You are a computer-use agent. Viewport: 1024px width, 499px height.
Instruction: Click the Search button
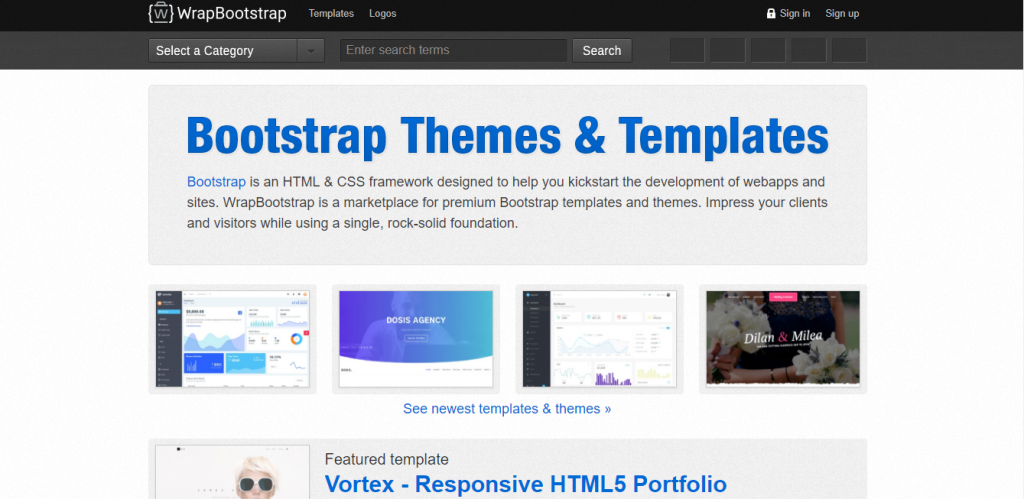click(x=602, y=50)
